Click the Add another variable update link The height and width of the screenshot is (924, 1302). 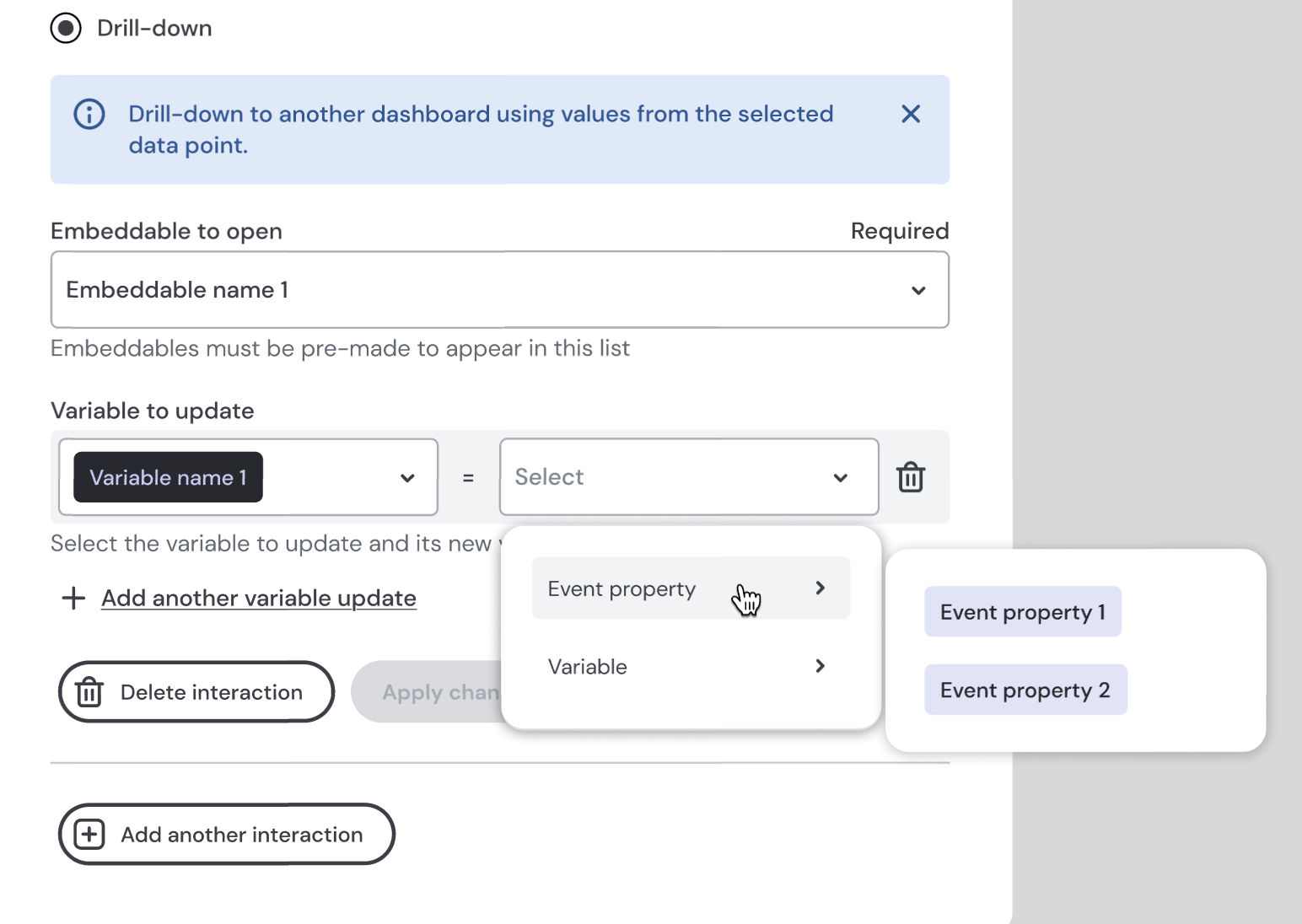tap(258, 598)
